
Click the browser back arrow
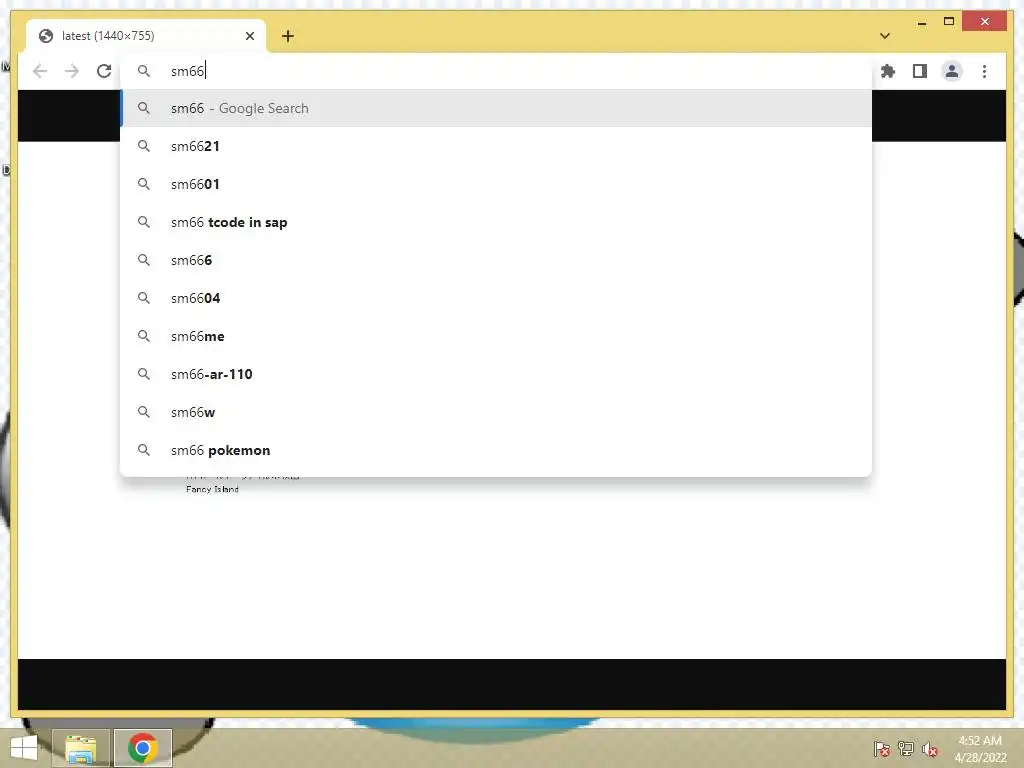coord(40,71)
